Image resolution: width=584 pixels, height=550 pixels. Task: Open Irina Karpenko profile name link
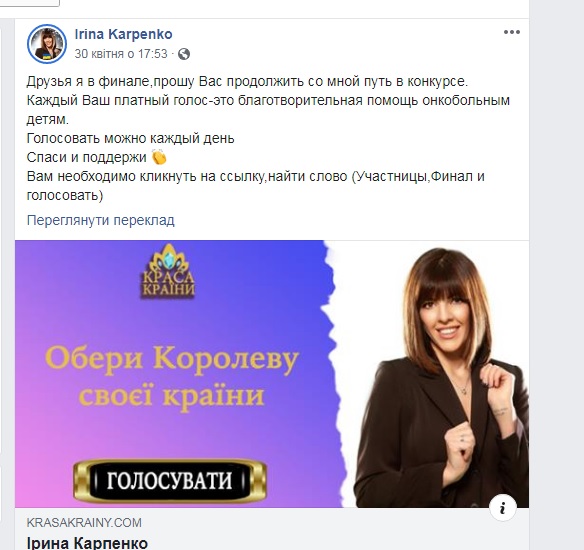click(x=123, y=34)
